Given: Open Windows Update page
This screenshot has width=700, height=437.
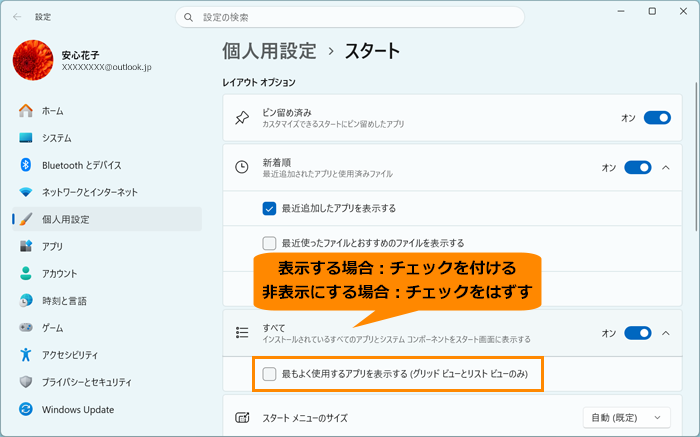Looking at the screenshot, I should [x=107, y=409].
